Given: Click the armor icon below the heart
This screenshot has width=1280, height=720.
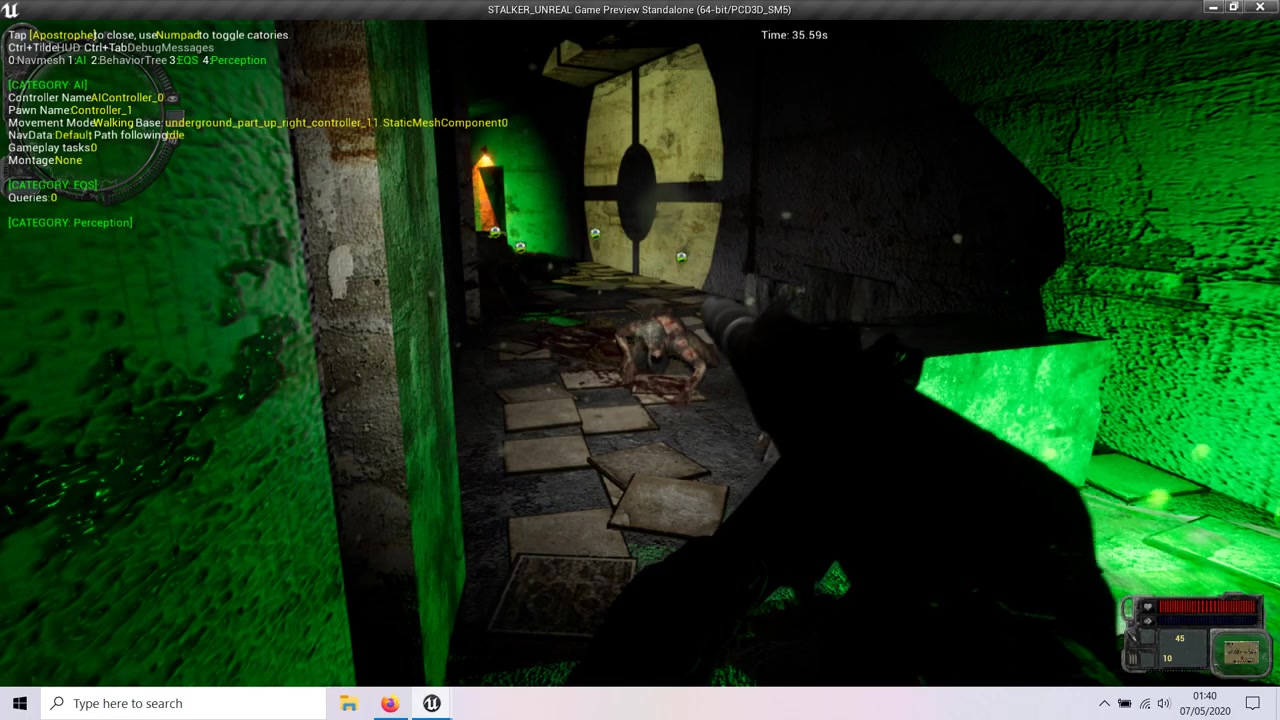Looking at the screenshot, I should coord(1147,621).
